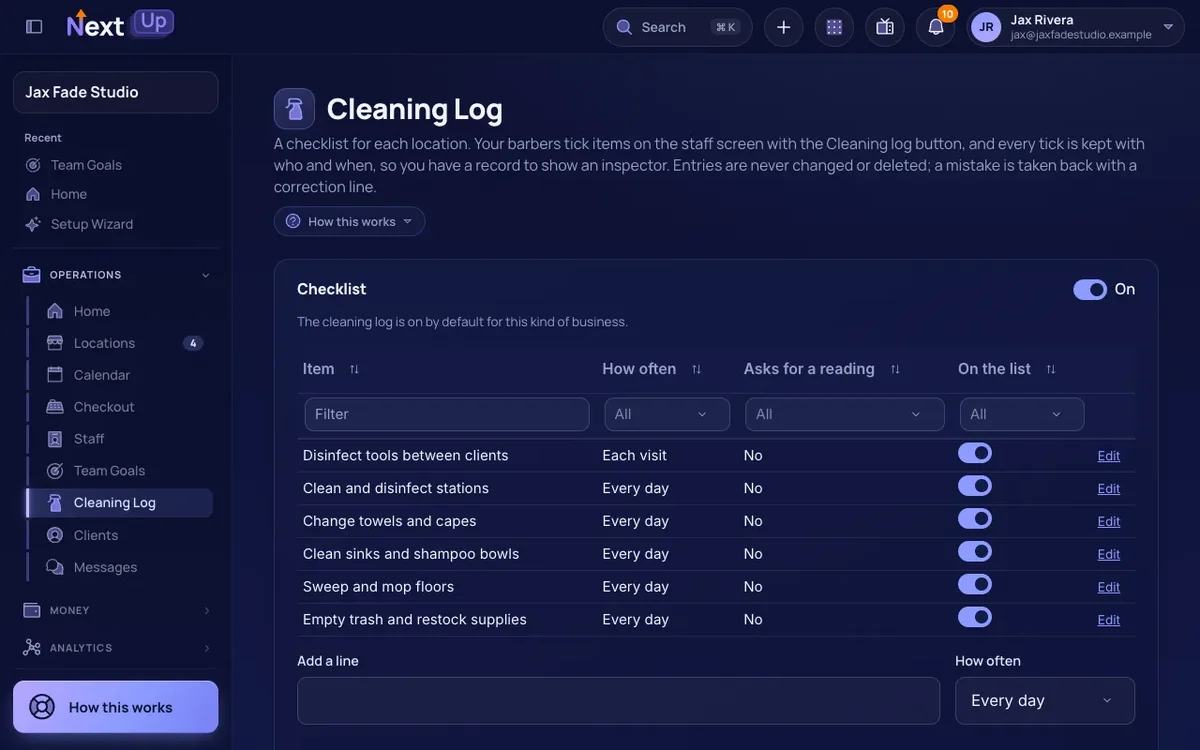Toggle Sweep and mop floors switch
This screenshot has height=750, width=1200.
pyautogui.click(x=975, y=584)
